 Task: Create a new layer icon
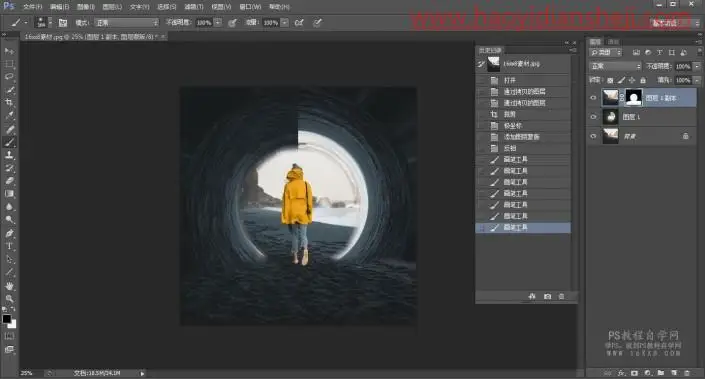click(674, 373)
